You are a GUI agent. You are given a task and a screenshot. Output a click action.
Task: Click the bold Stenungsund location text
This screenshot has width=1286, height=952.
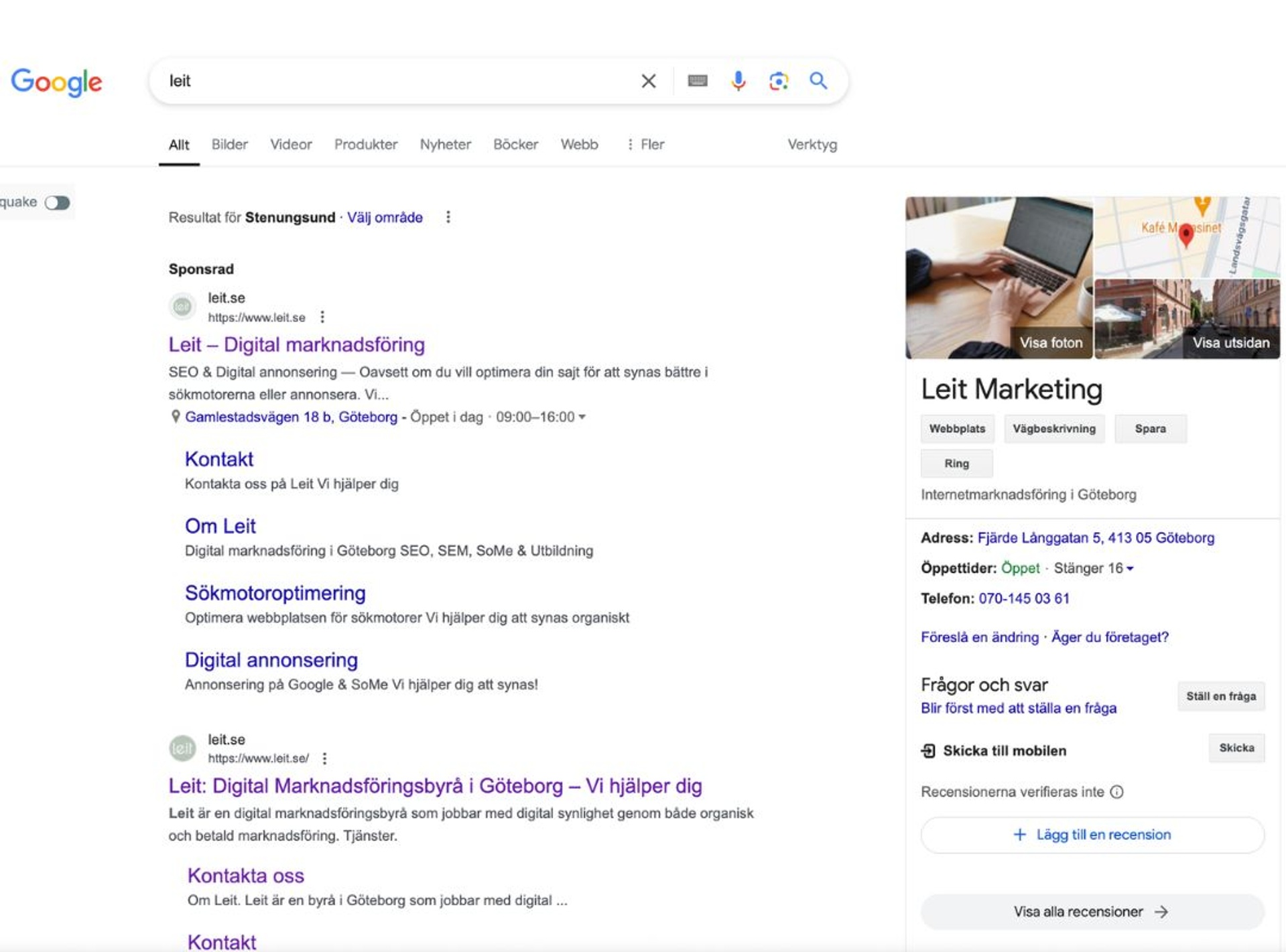click(290, 217)
